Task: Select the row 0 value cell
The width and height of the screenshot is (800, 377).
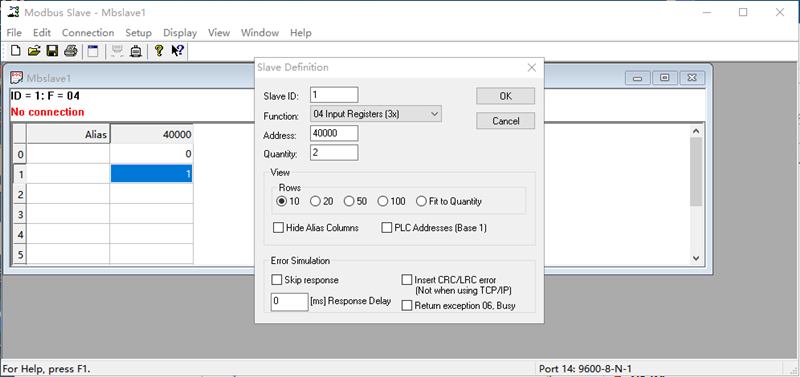Action: coord(152,154)
